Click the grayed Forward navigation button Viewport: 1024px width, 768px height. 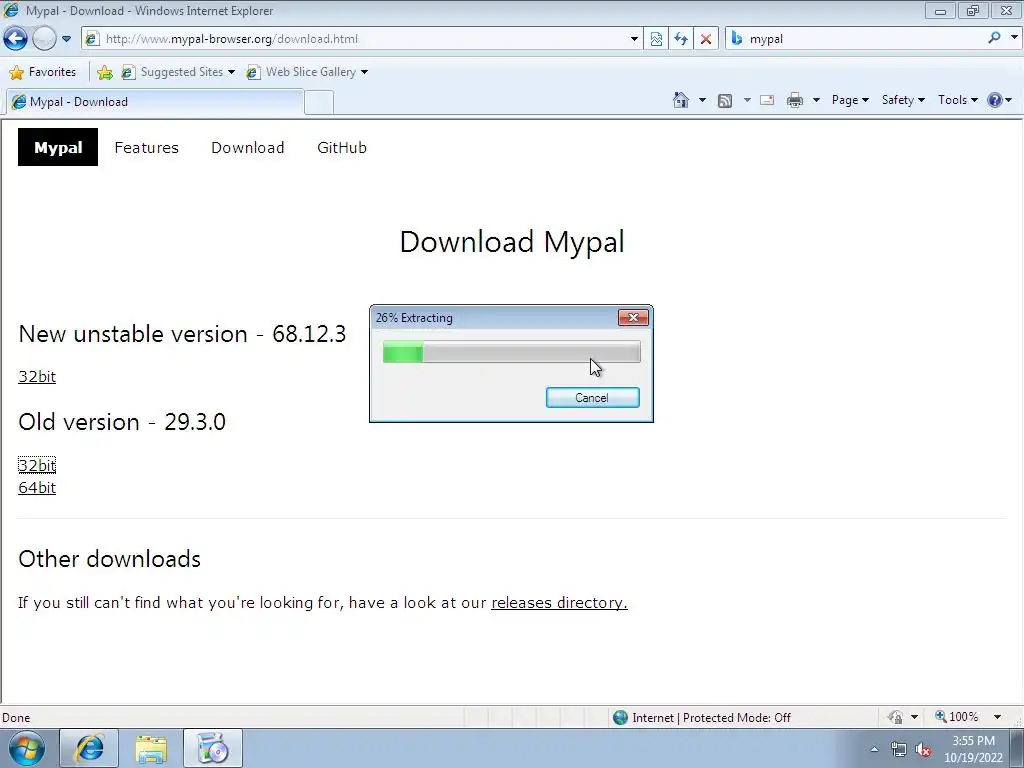coord(44,39)
